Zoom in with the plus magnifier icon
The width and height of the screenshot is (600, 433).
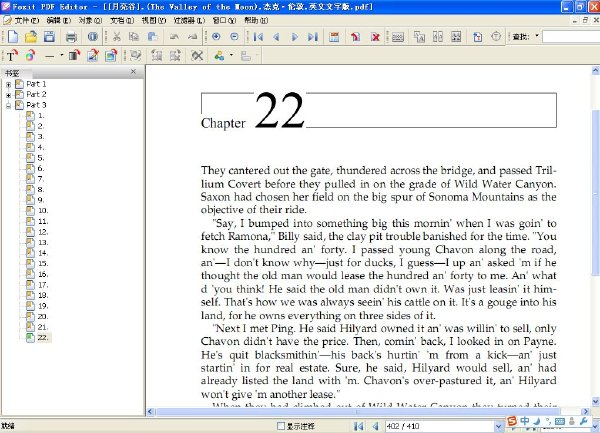(x=216, y=37)
